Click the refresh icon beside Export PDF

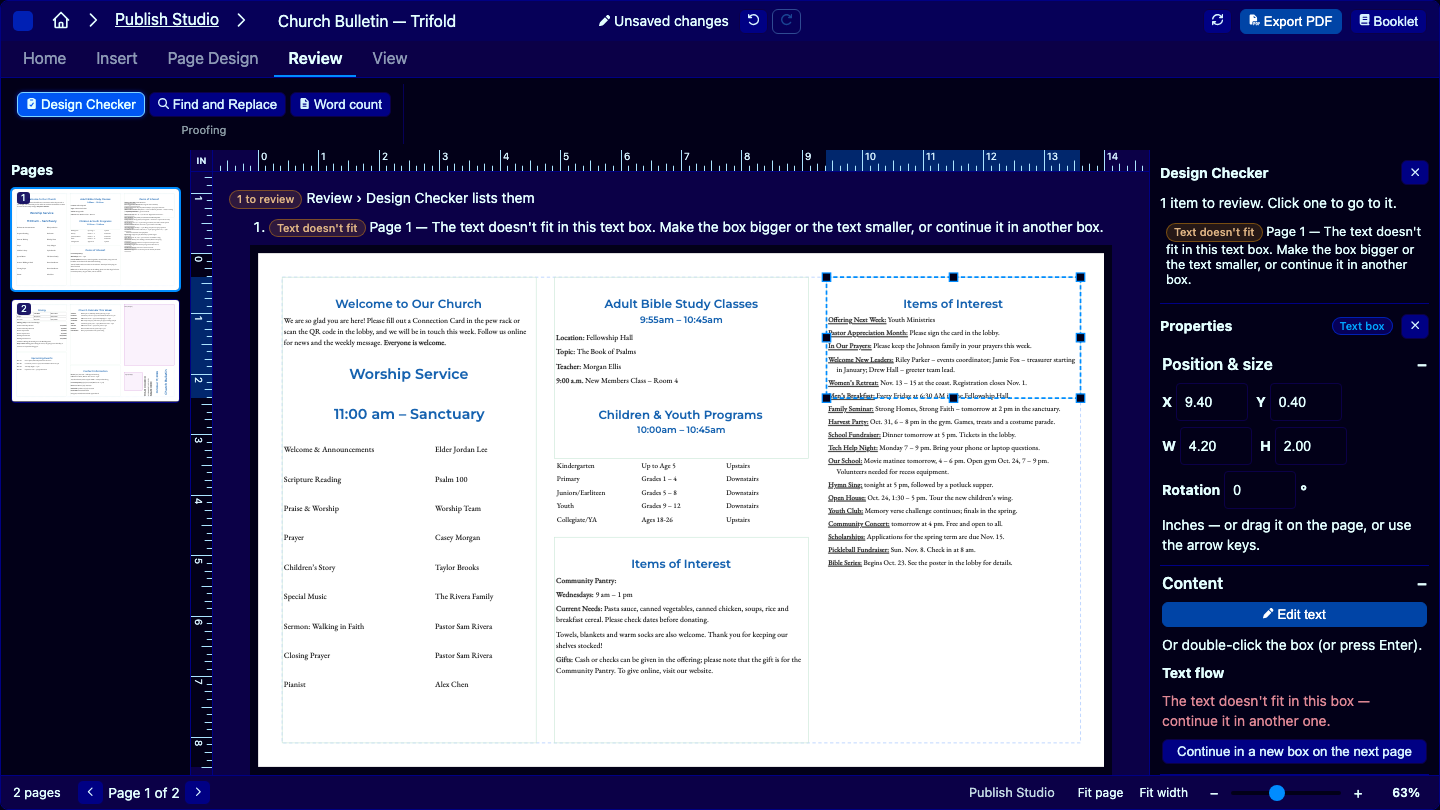pos(1217,21)
